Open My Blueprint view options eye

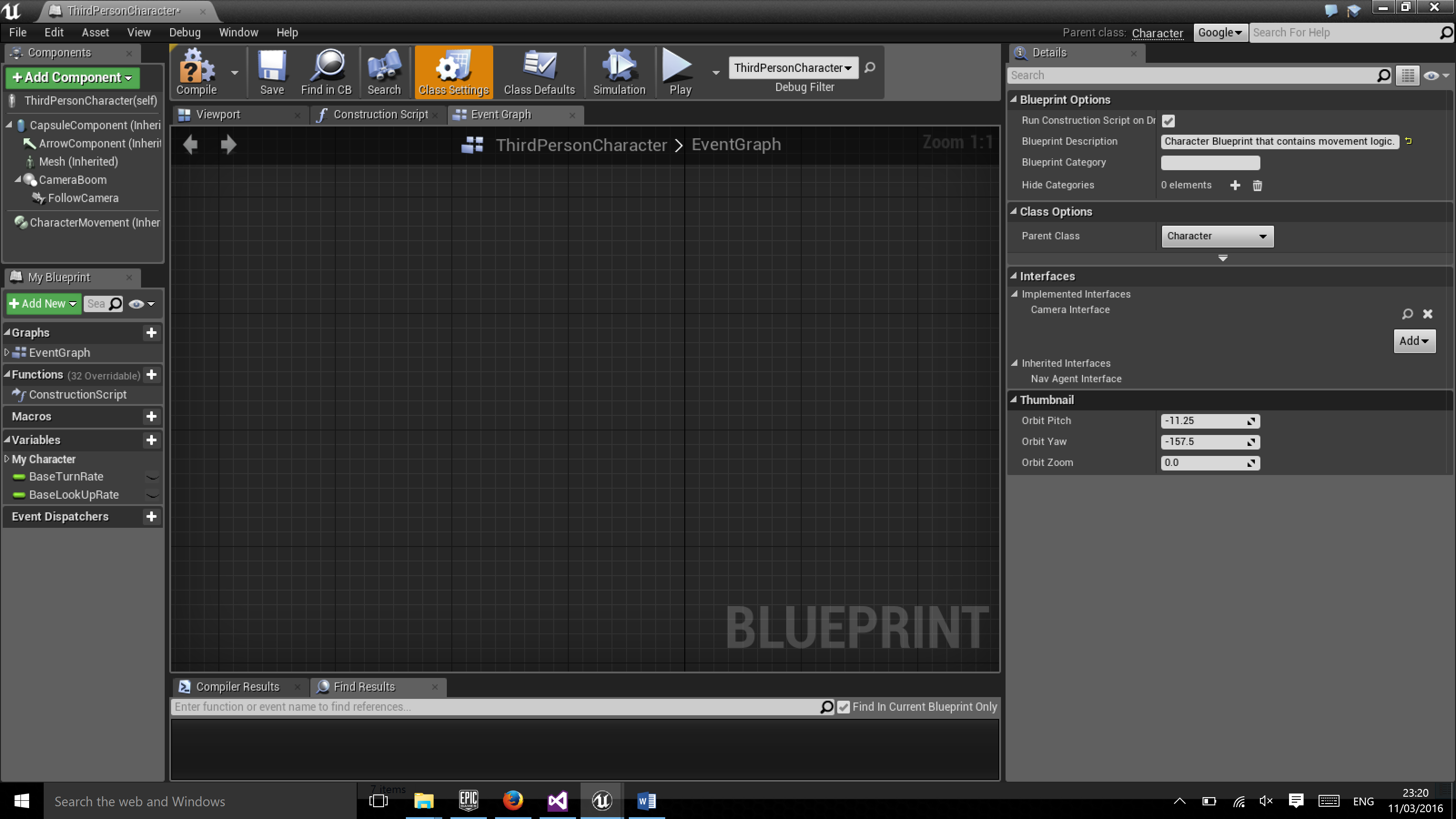point(142,304)
